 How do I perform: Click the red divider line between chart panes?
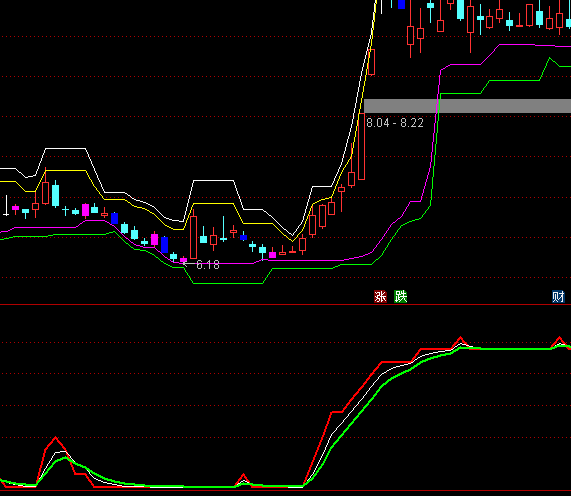(x=286, y=304)
